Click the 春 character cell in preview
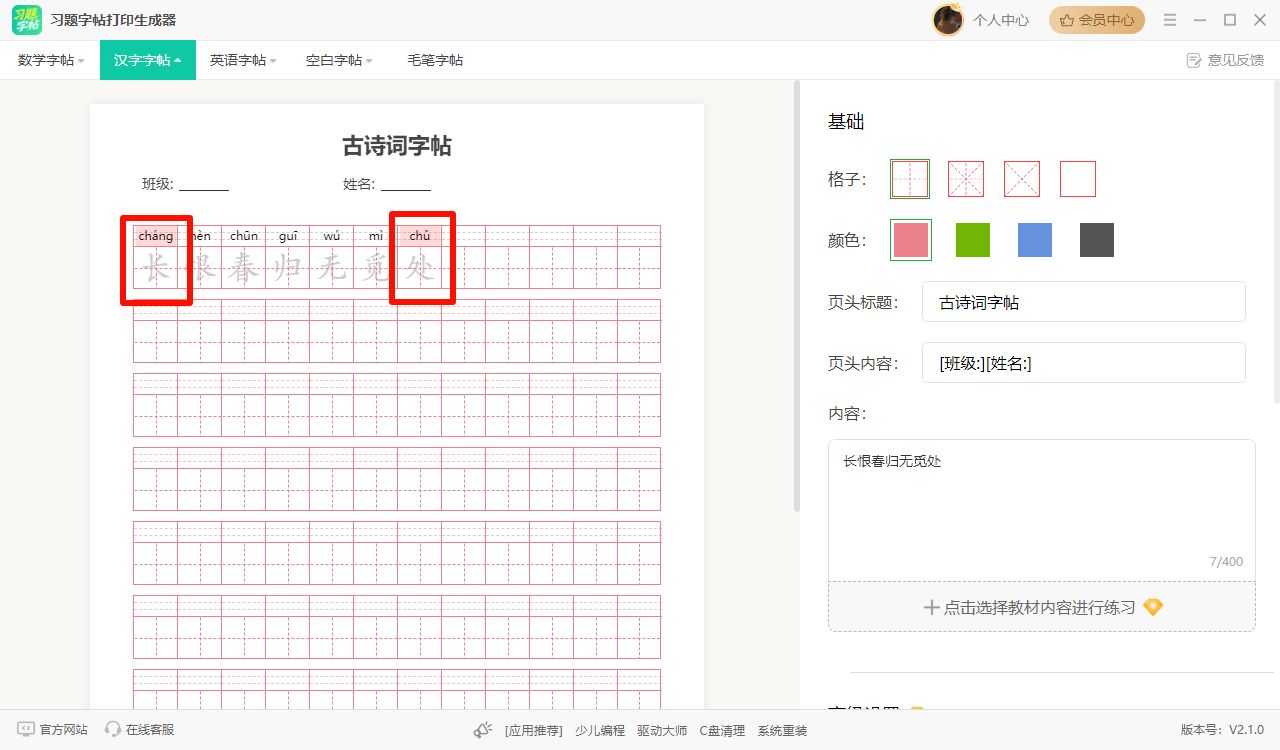The height and width of the screenshot is (750, 1280). [x=243, y=268]
